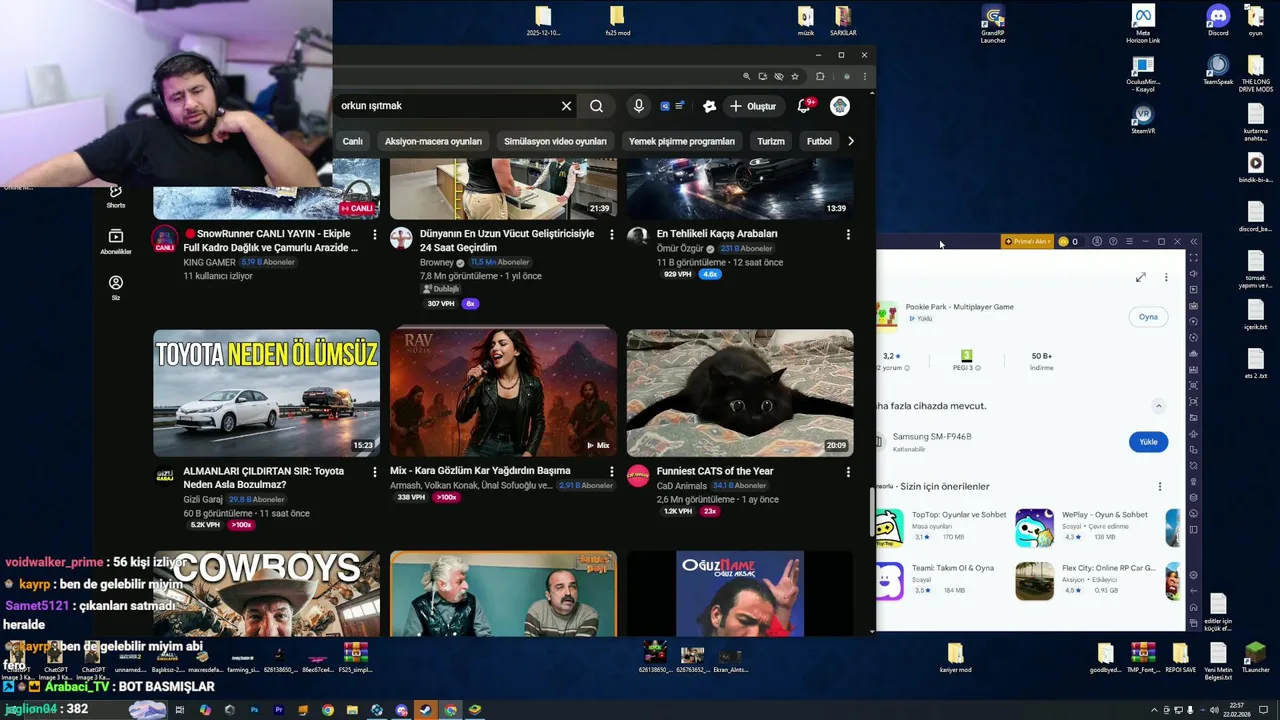
Task: Play the black cat video thumbnail
Action: (x=740, y=392)
